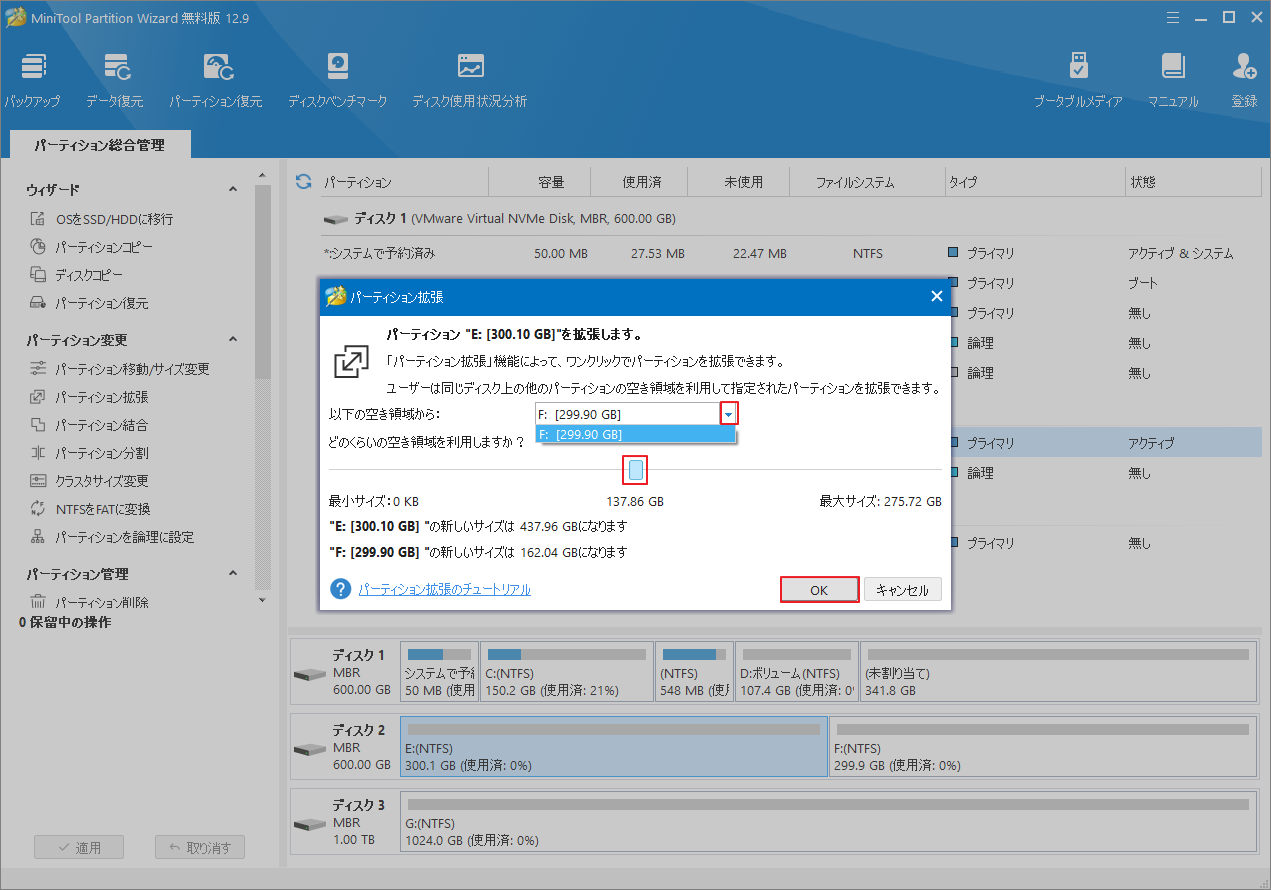
Task: Click the アクティブ & システム status cell
Action: click(1181, 253)
